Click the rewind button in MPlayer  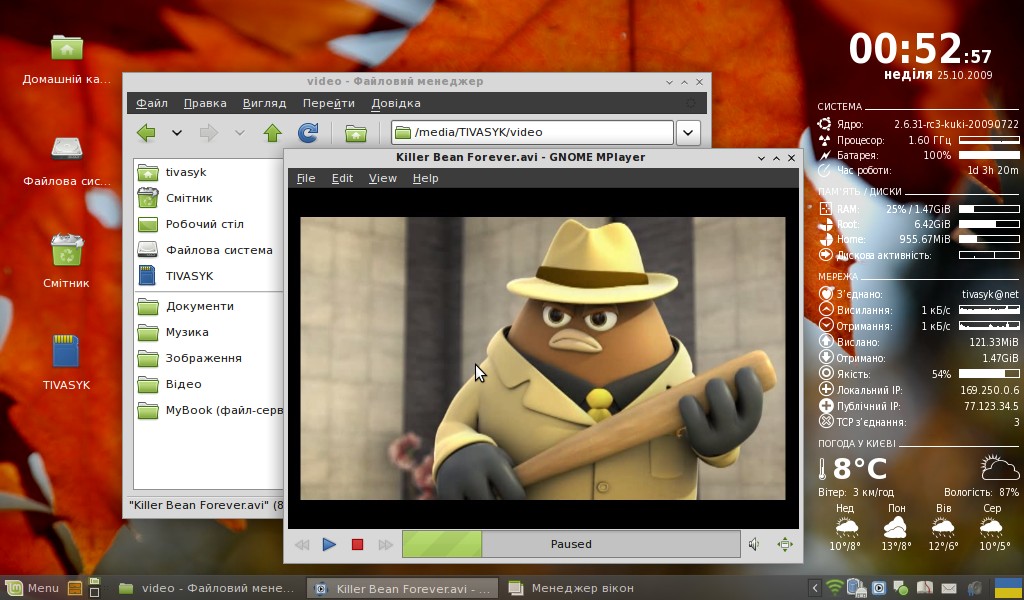tap(302, 545)
